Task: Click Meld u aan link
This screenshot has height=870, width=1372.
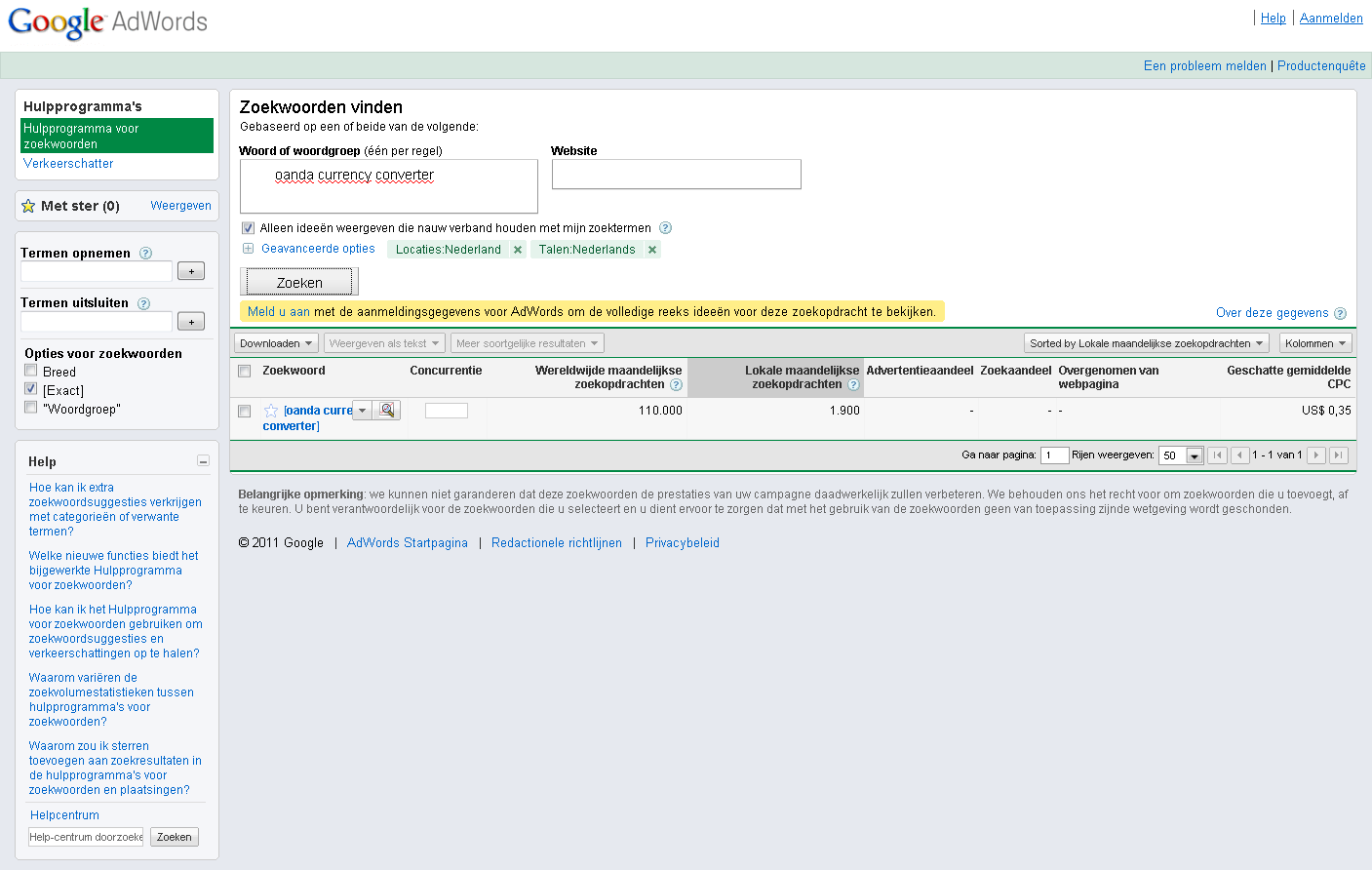Action: (279, 312)
